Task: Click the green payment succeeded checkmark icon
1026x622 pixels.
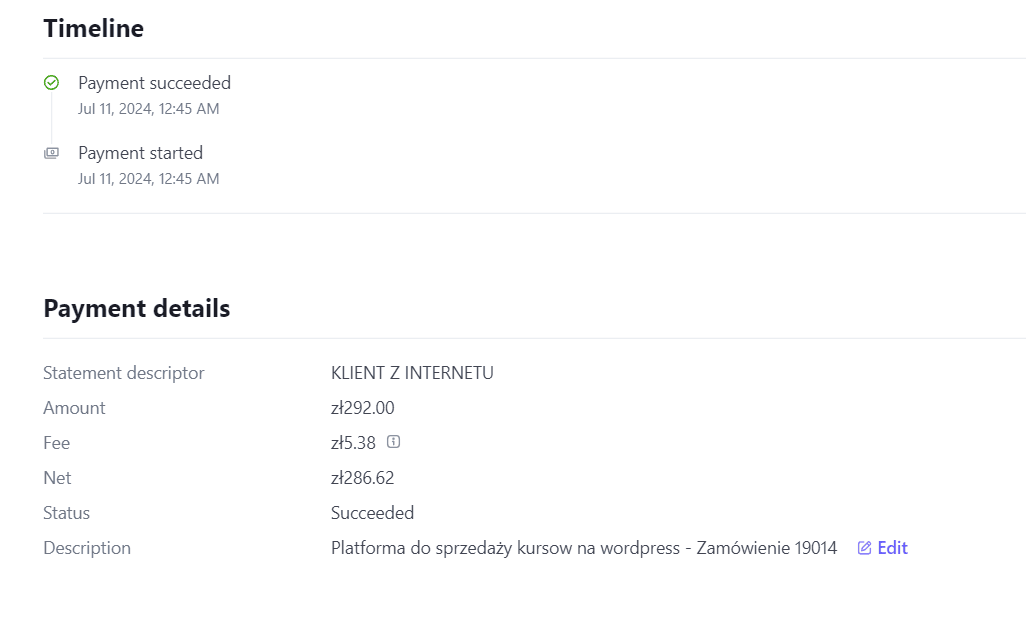Action: 51,83
